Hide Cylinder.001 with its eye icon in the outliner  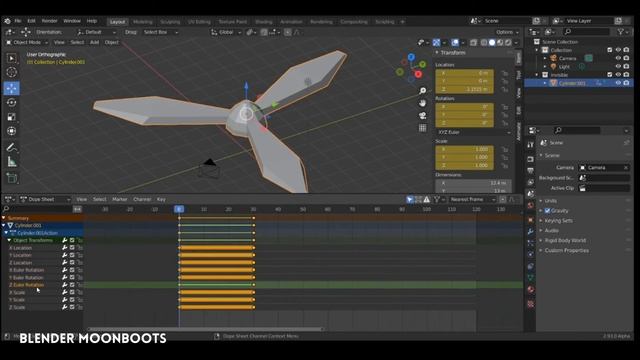pyautogui.click(x=618, y=83)
